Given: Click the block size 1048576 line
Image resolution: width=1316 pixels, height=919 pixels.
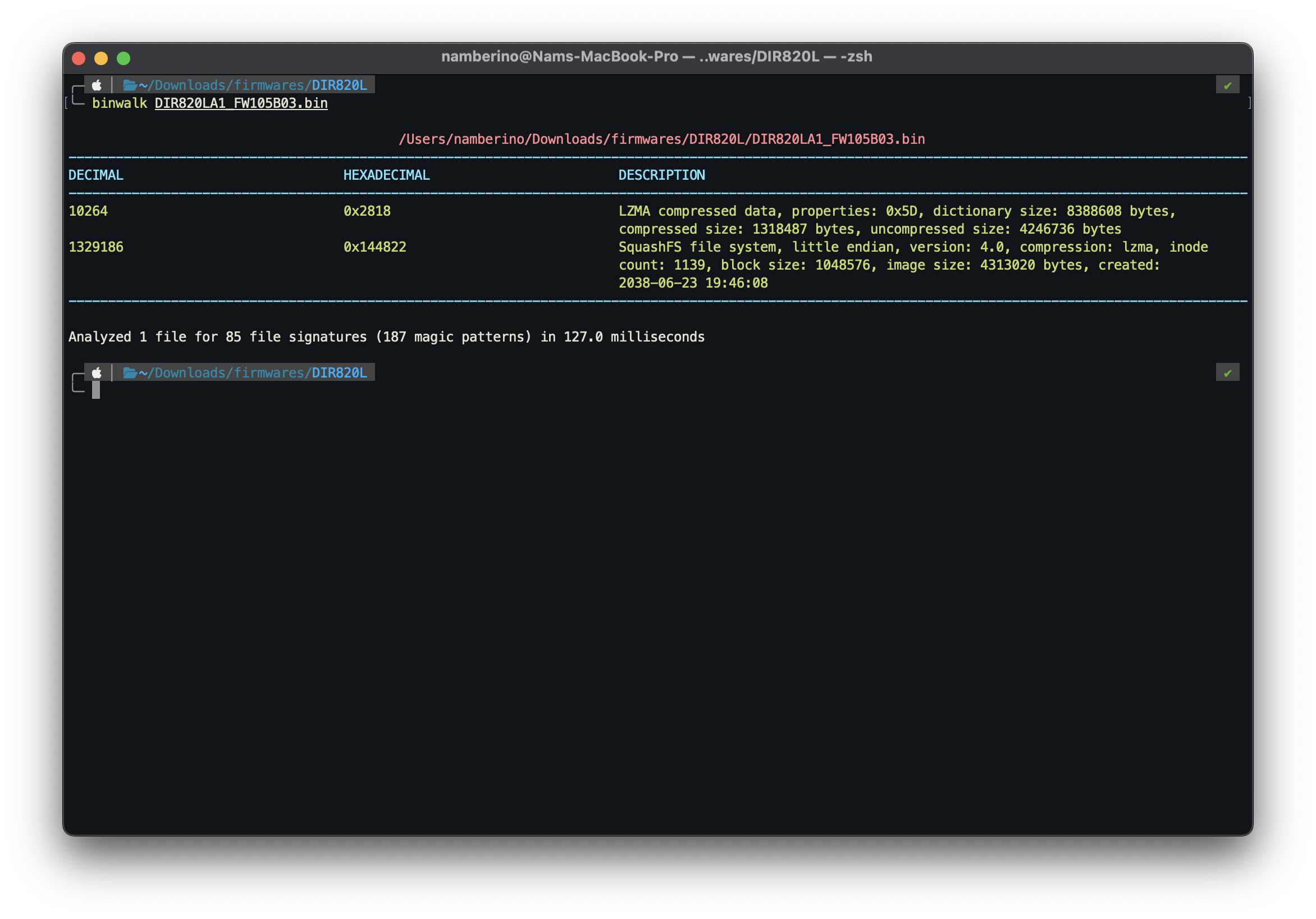Looking at the screenshot, I should (889, 265).
